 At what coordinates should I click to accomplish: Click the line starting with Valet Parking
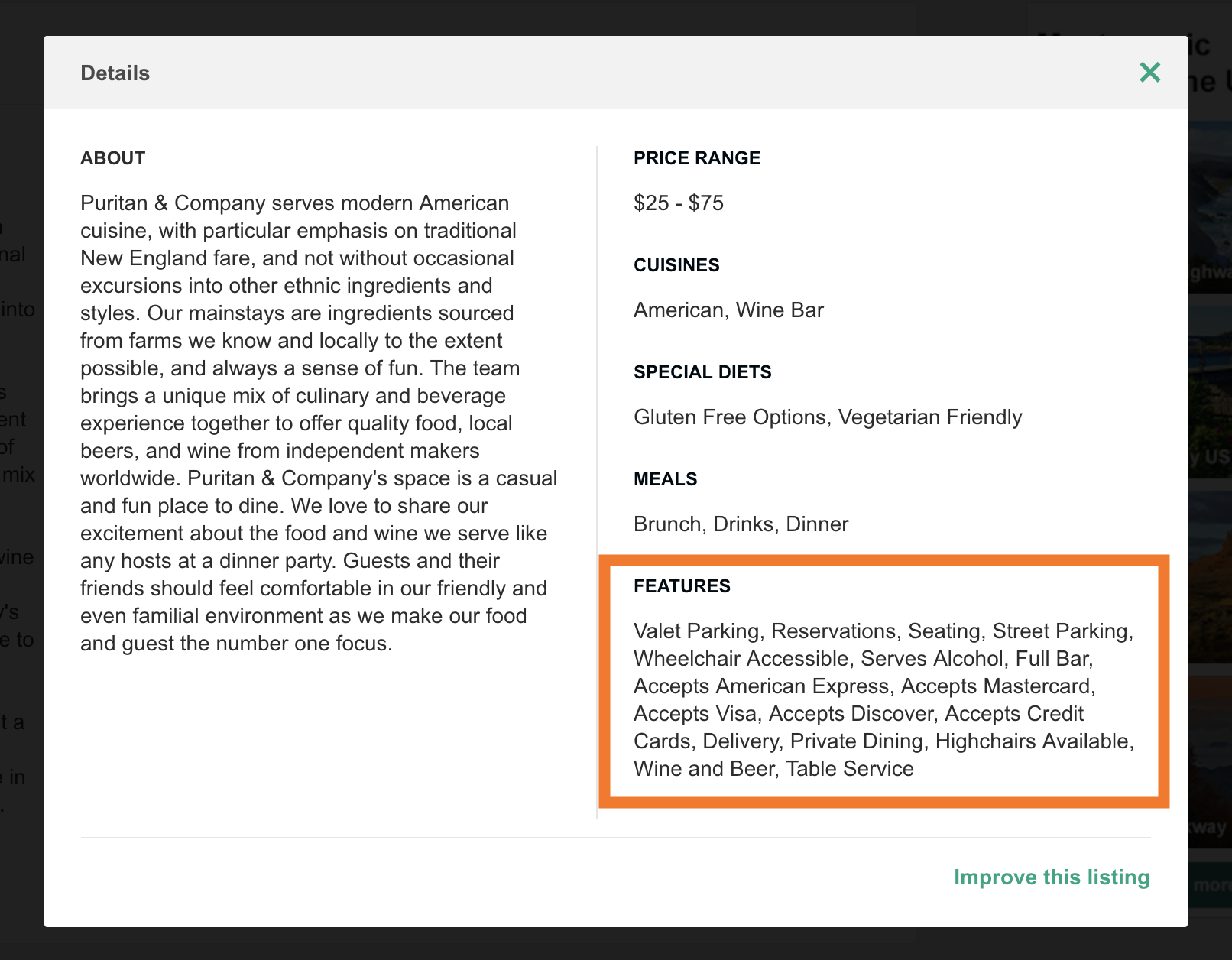click(883, 631)
